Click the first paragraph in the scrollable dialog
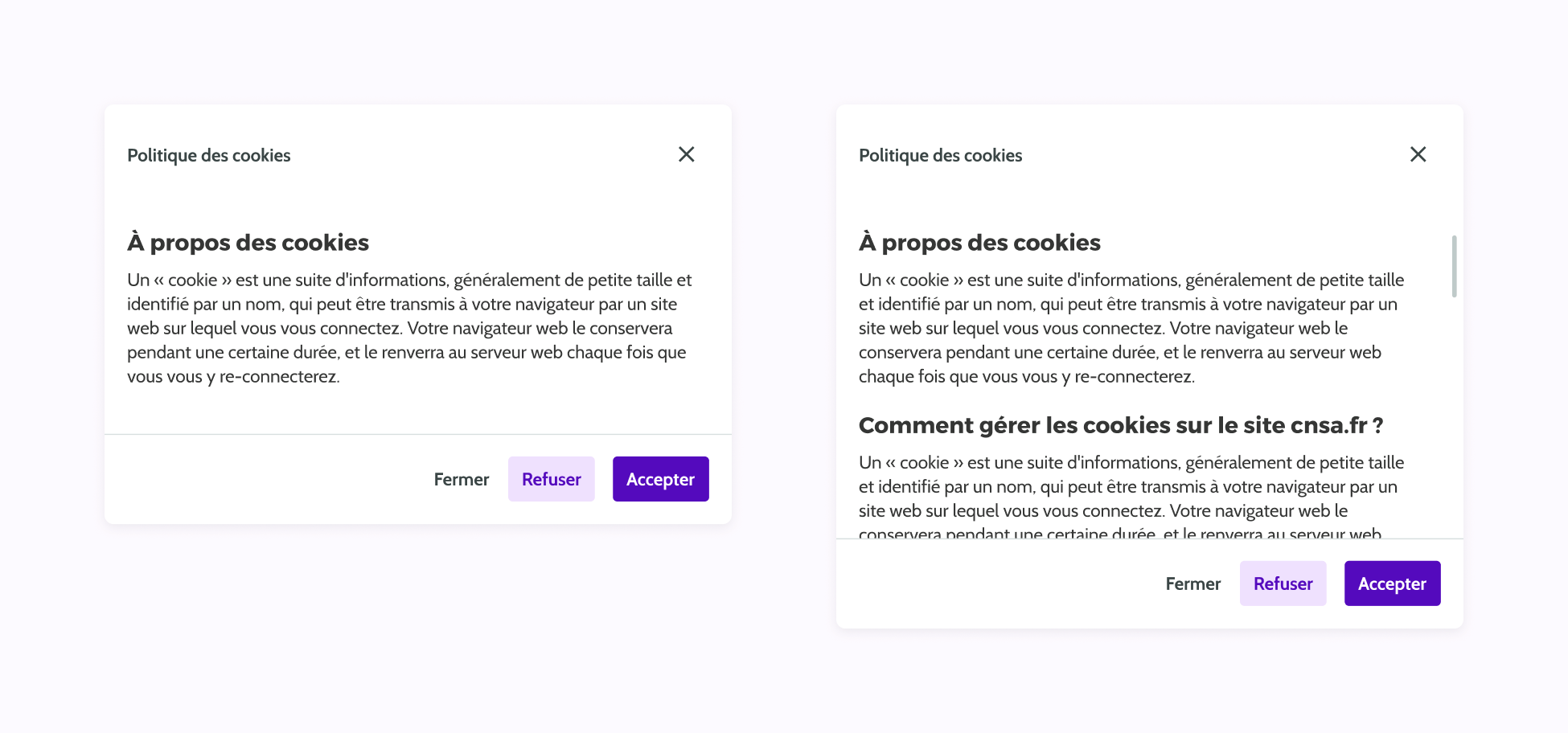Image resolution: width=1568 pixels, height=733 pixels. (x=1131, y=328)
